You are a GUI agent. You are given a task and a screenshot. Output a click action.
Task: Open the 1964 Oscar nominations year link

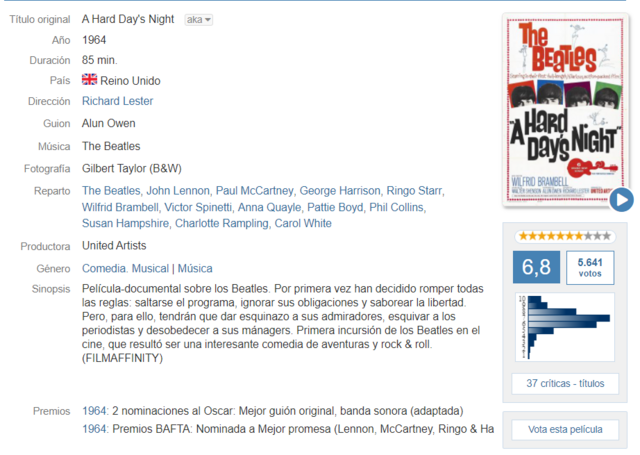click(x=94, y=411)
